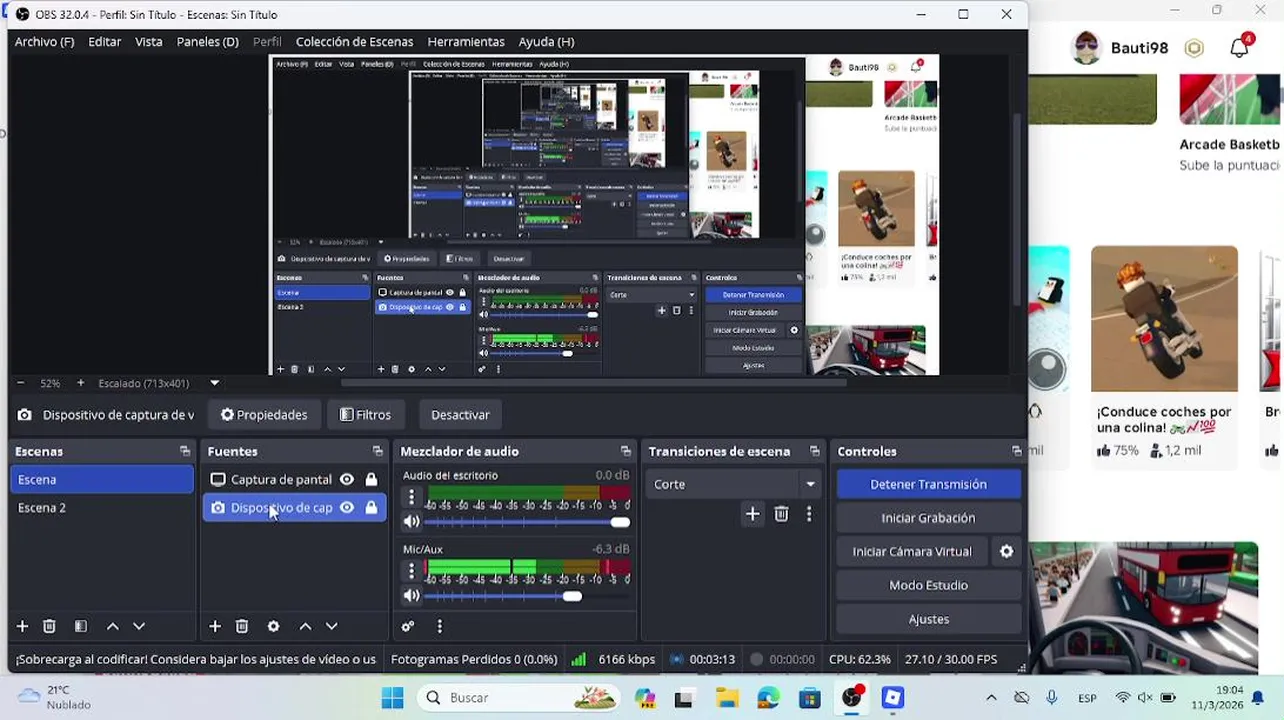Open the Paneles menu
Image resolution: width=1284 pixels, height=720 pixels.
(x=207, y=42)
